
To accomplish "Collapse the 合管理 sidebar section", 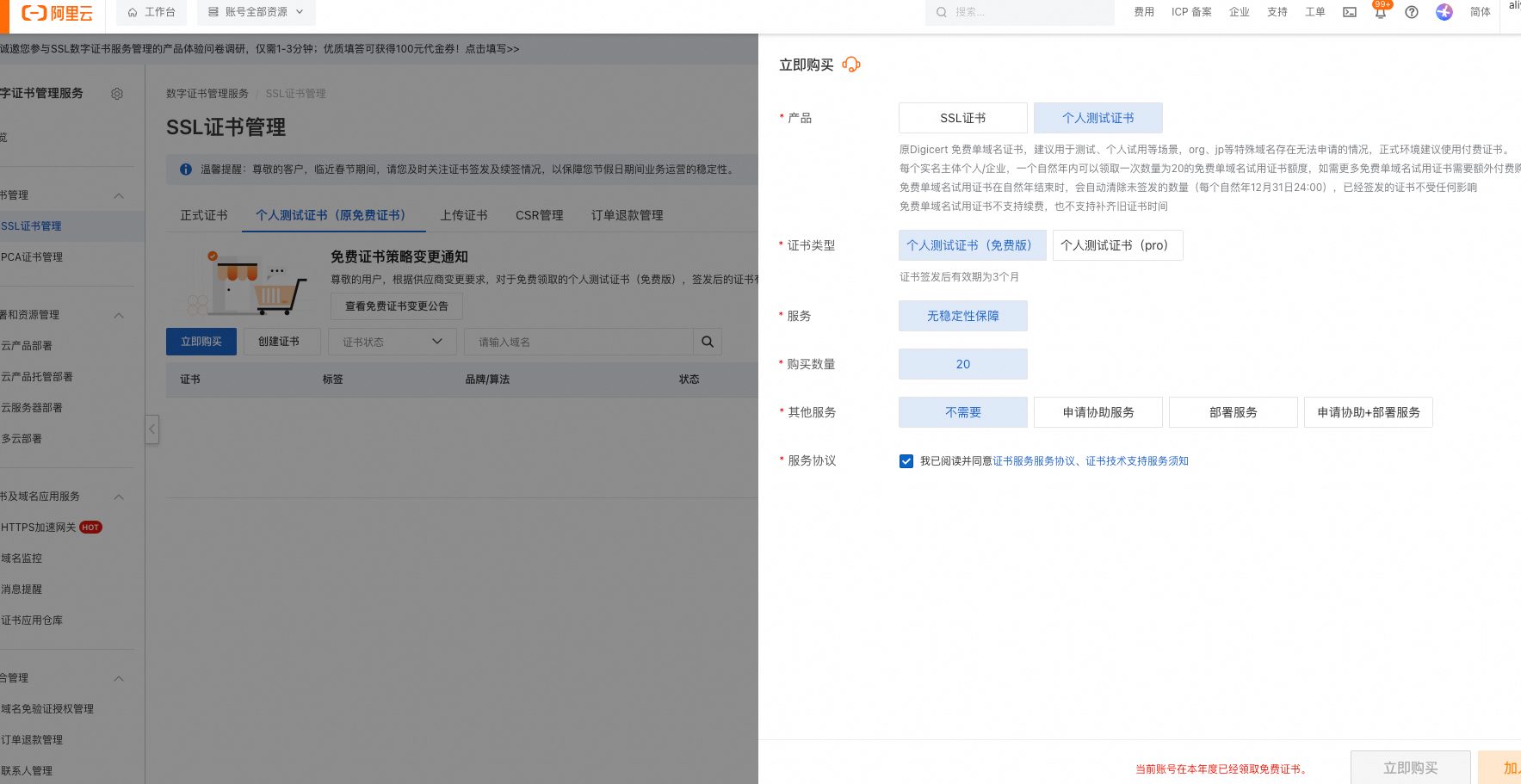I will pyautogui.click(x=119, y=678).
